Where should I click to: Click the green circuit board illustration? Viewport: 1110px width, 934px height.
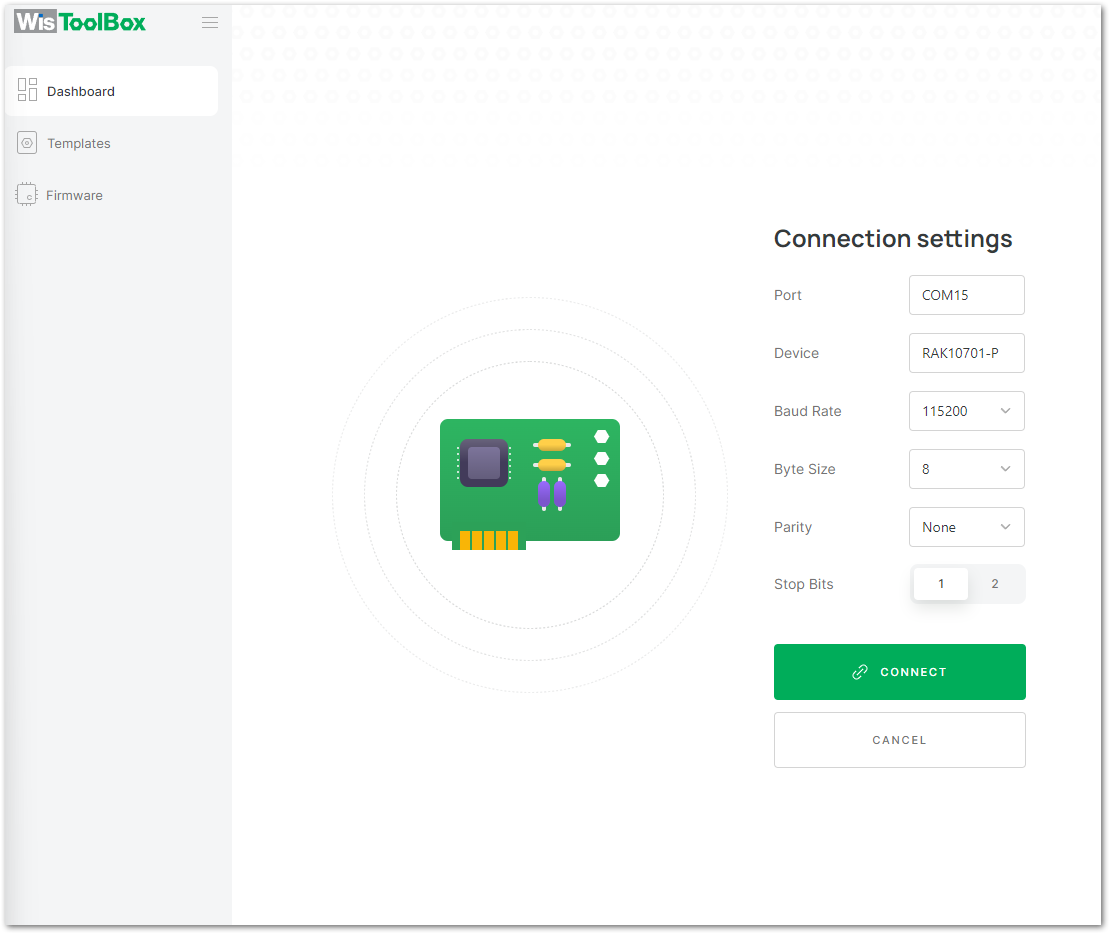click(529, 481)
